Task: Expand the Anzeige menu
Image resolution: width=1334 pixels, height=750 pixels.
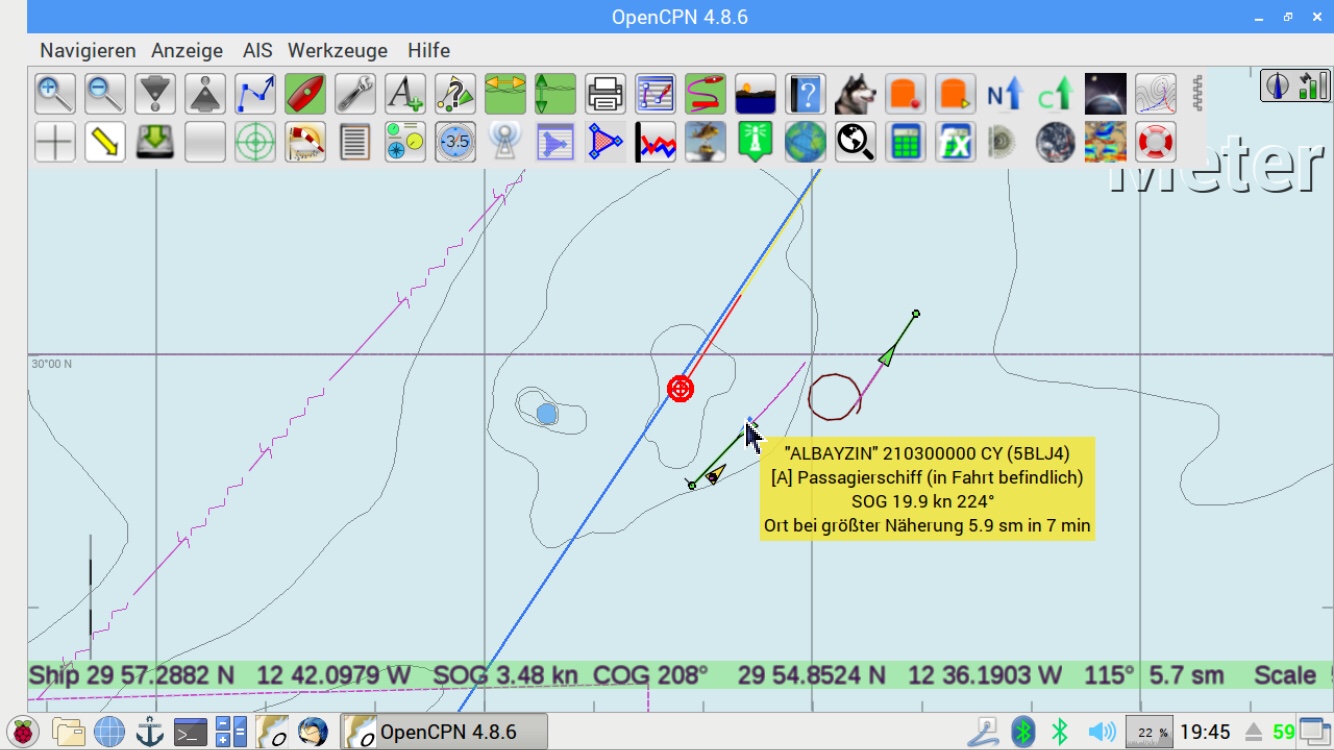Action: click(187, 50)
